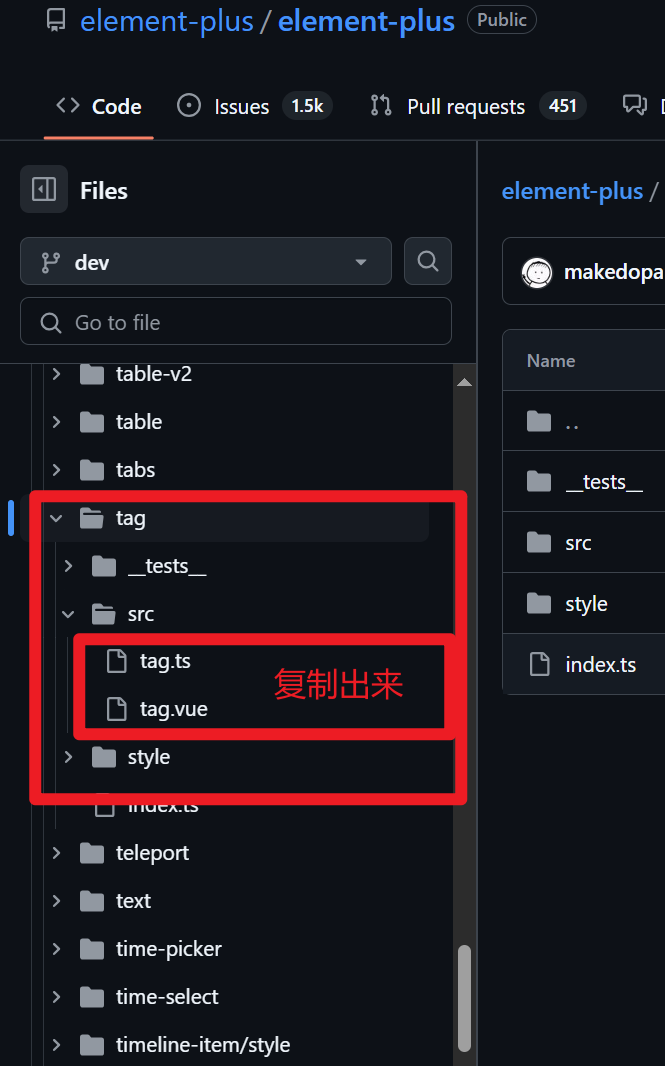The width and height of the screenshot is (665, 1066).
Task: Expand the teleport folder
Action: tap(56, 853)
